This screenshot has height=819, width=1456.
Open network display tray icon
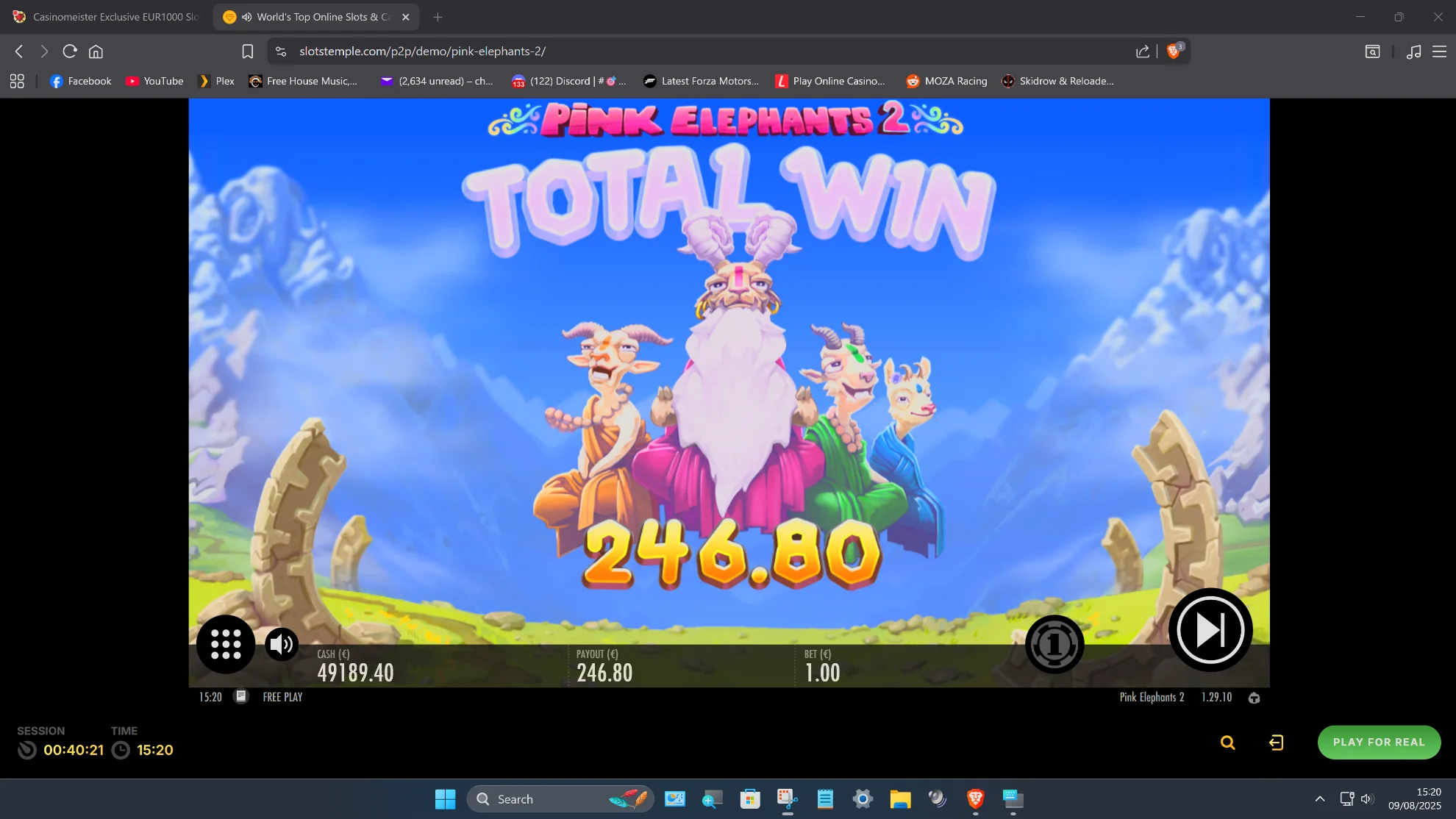(1346, 799)
